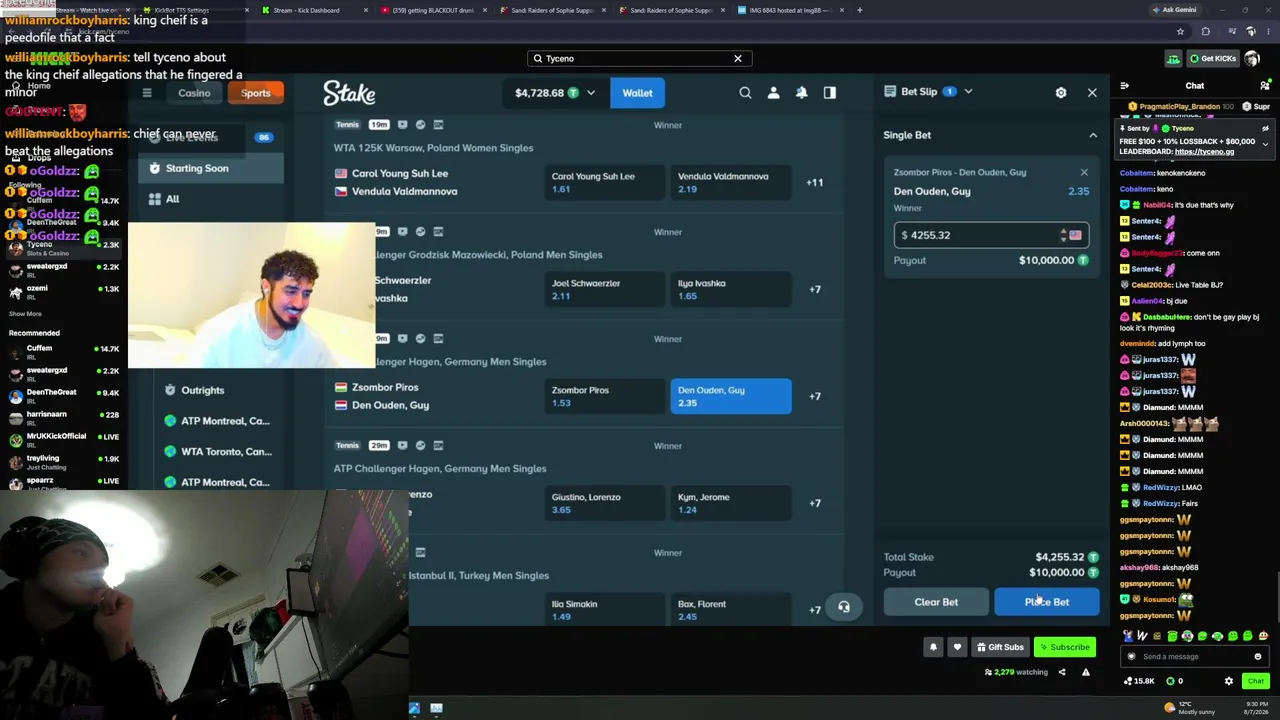
Task: Select Giustino, Lorenzo odds 3.65
Action: click(604, 503)
